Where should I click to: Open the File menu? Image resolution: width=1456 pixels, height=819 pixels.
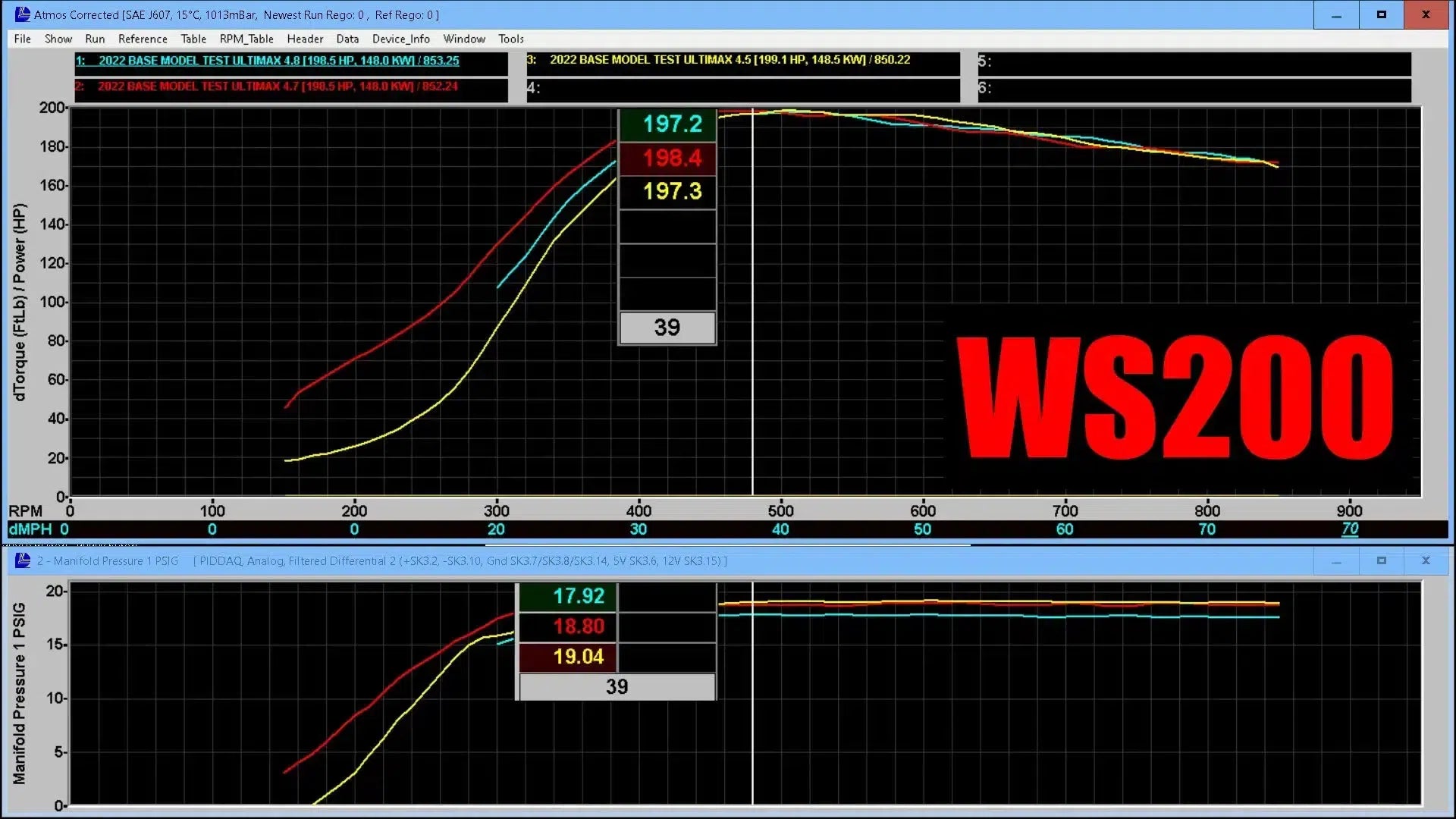pyautogui.click(x=22, y=39)
